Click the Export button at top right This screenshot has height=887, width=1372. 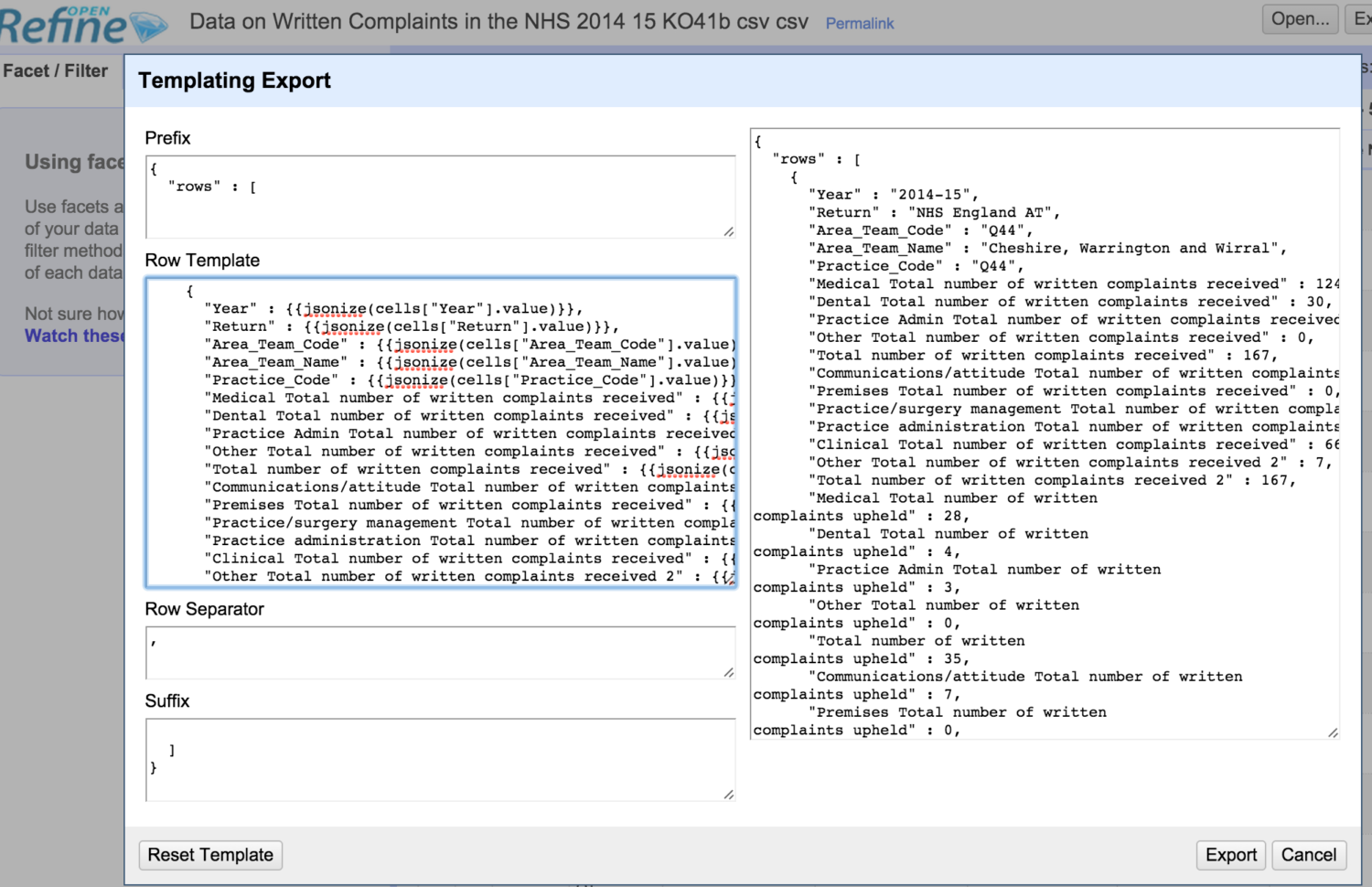1360,18
